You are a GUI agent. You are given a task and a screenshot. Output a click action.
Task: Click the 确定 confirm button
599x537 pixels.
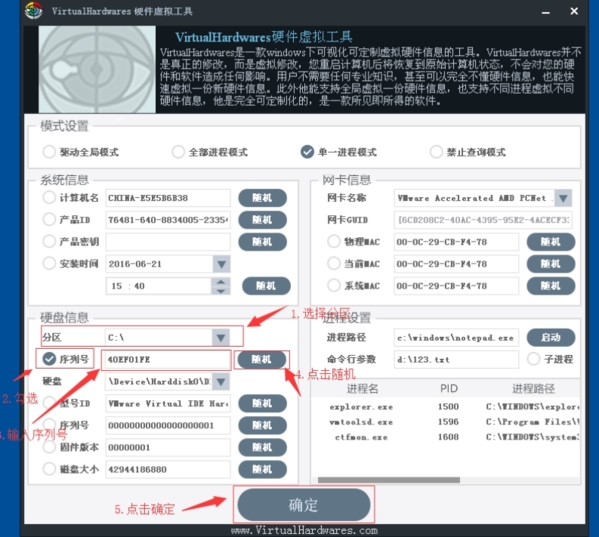(304, 505)
